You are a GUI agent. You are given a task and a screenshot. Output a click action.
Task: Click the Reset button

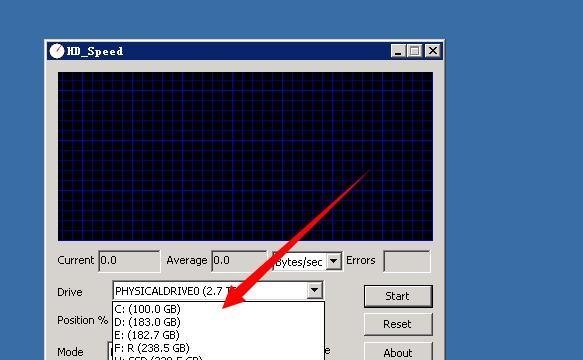(398, 324)
